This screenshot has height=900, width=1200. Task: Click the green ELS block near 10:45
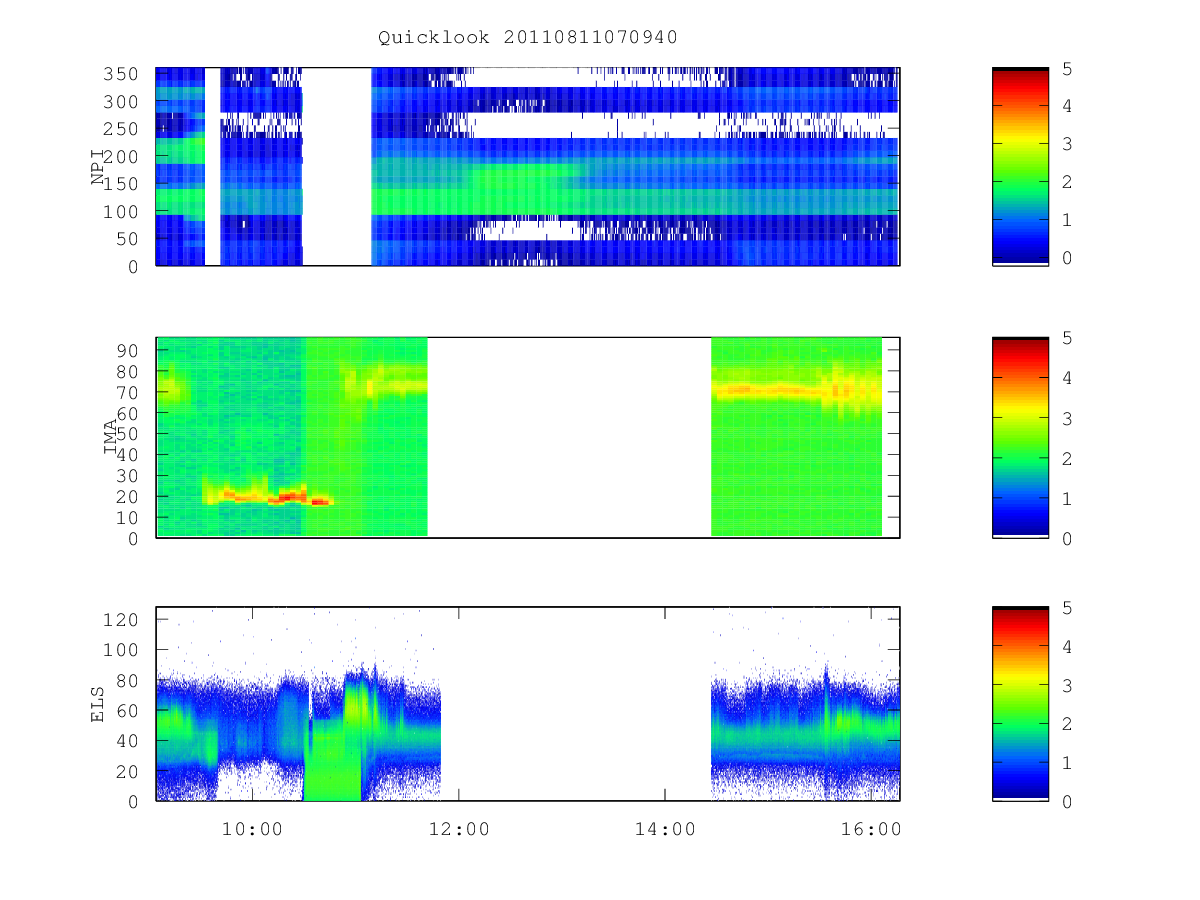click(x=332, y=760)
